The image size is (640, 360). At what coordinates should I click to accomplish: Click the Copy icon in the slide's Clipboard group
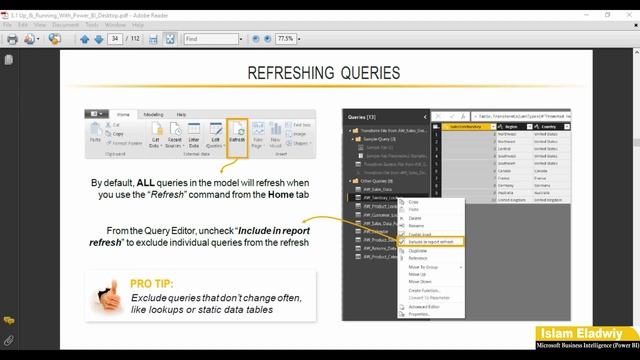pos(109,134)
